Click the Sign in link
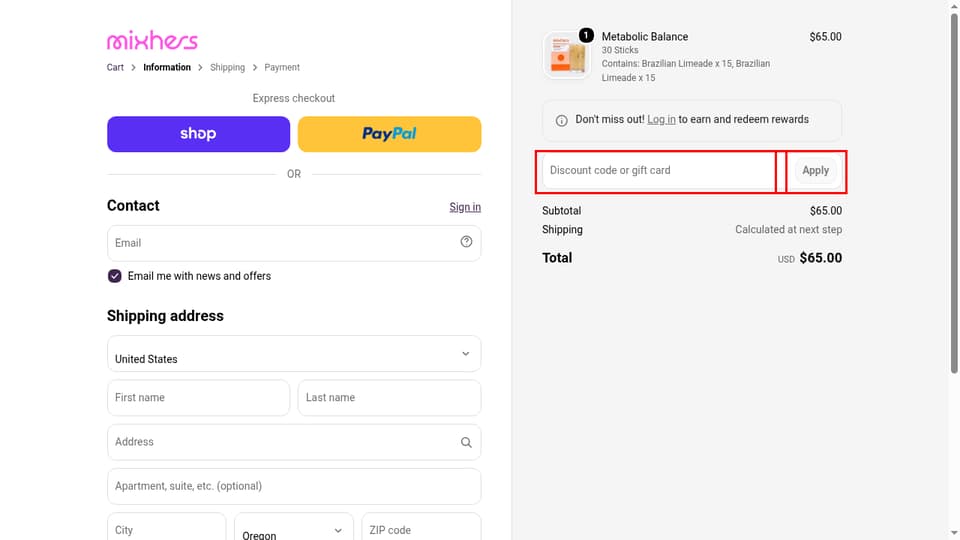The image size is (960, 540). pyautogui.click(x=465, y=207)
